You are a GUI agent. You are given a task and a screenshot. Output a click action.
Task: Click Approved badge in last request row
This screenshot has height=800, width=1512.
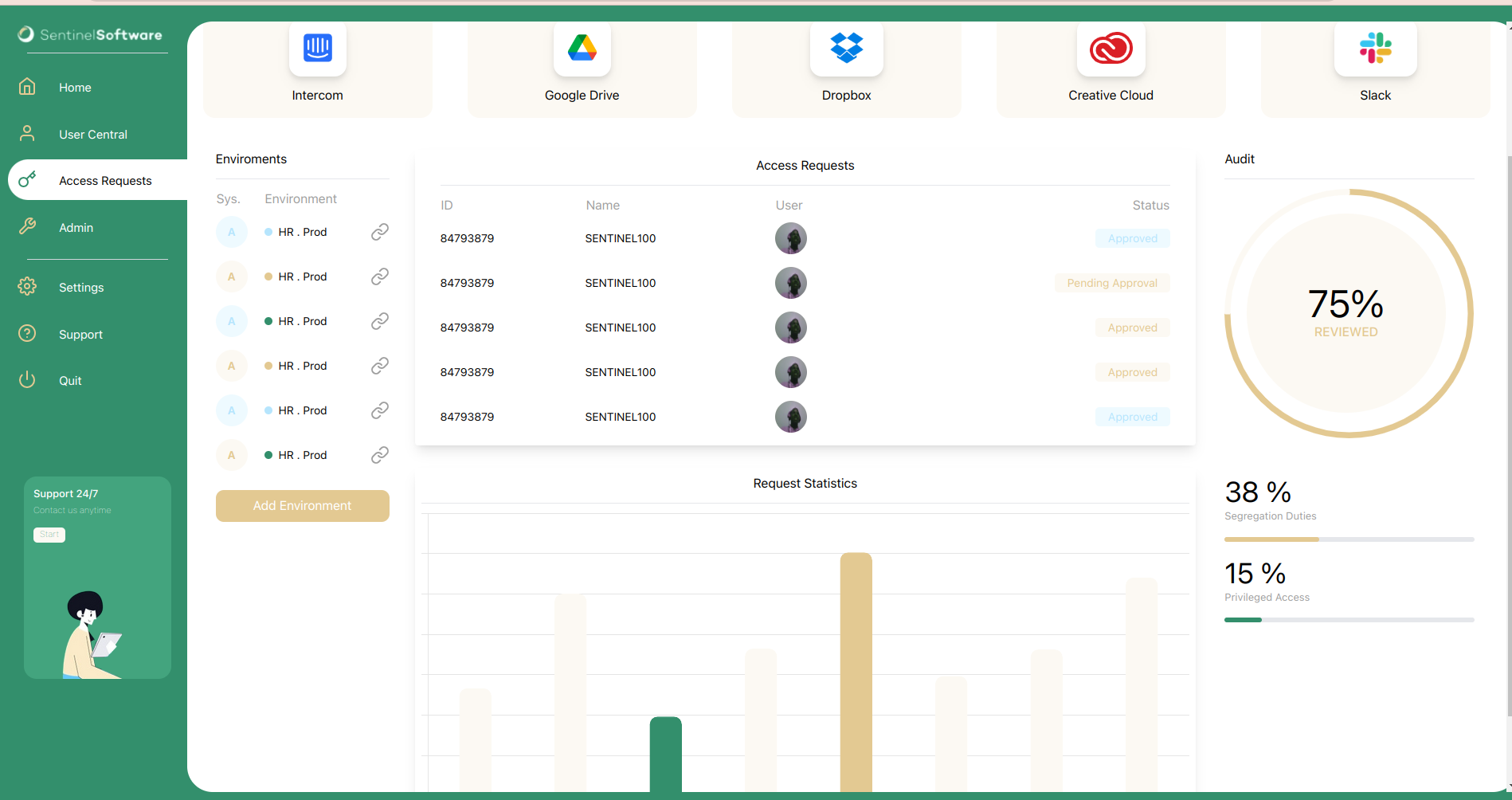tap(1133, 417)
